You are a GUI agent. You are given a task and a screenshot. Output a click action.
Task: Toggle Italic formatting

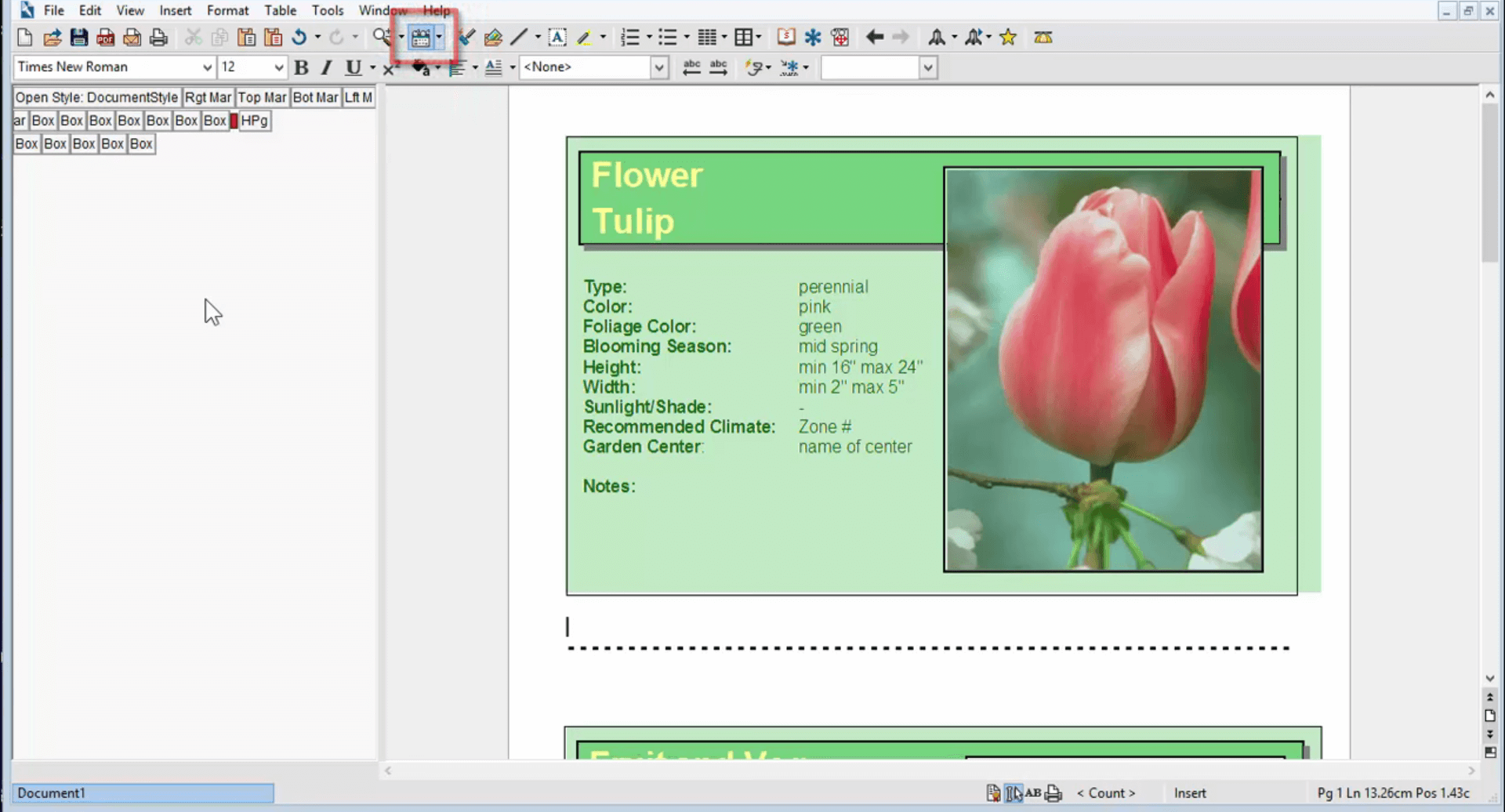(x=327, y=68)
